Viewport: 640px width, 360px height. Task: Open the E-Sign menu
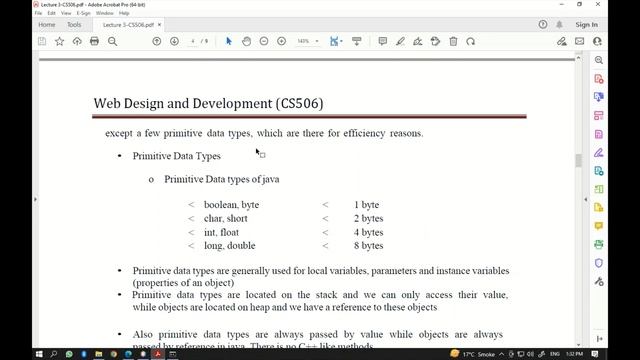(x=84, y=13)
